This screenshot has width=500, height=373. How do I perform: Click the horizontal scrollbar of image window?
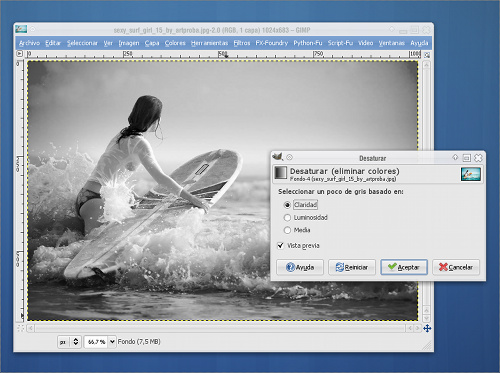pos(220,328)
